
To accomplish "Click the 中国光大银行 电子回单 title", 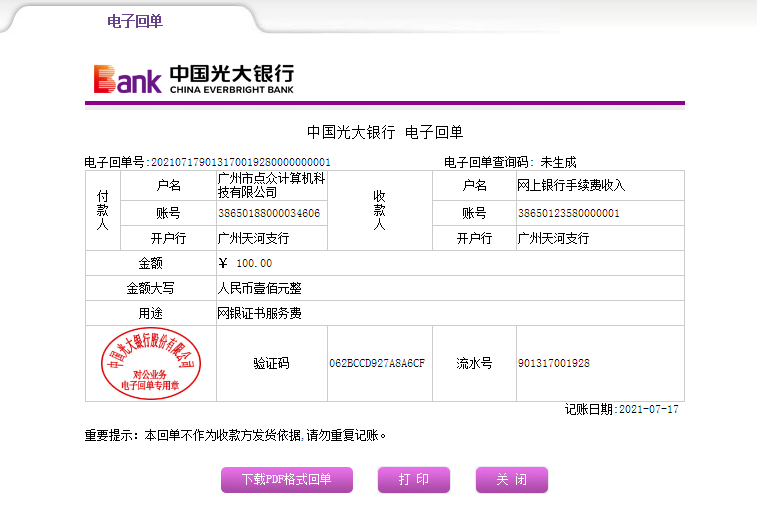I will tap(385, 132).
